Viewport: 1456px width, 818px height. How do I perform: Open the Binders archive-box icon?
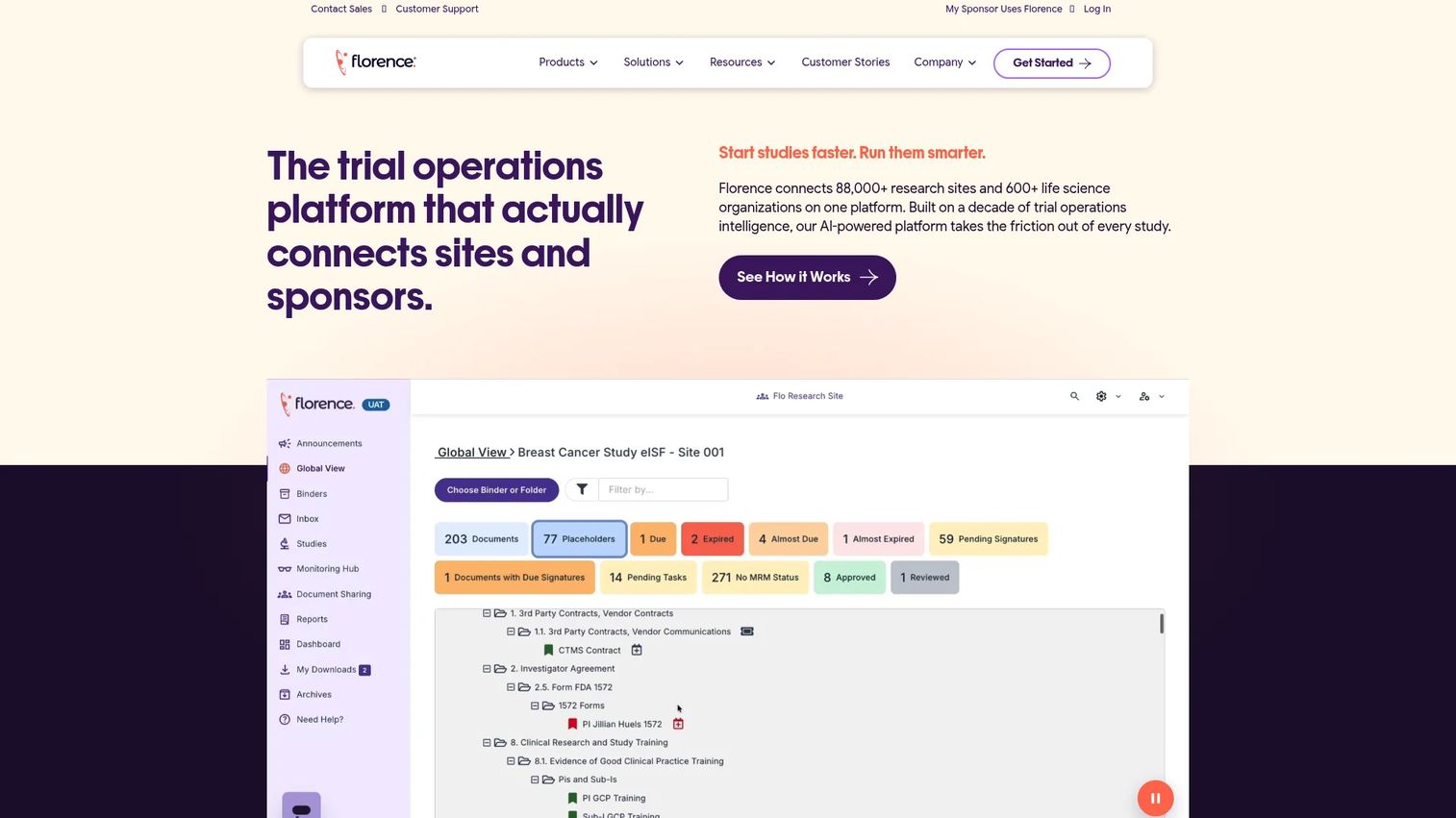[285, 494]
